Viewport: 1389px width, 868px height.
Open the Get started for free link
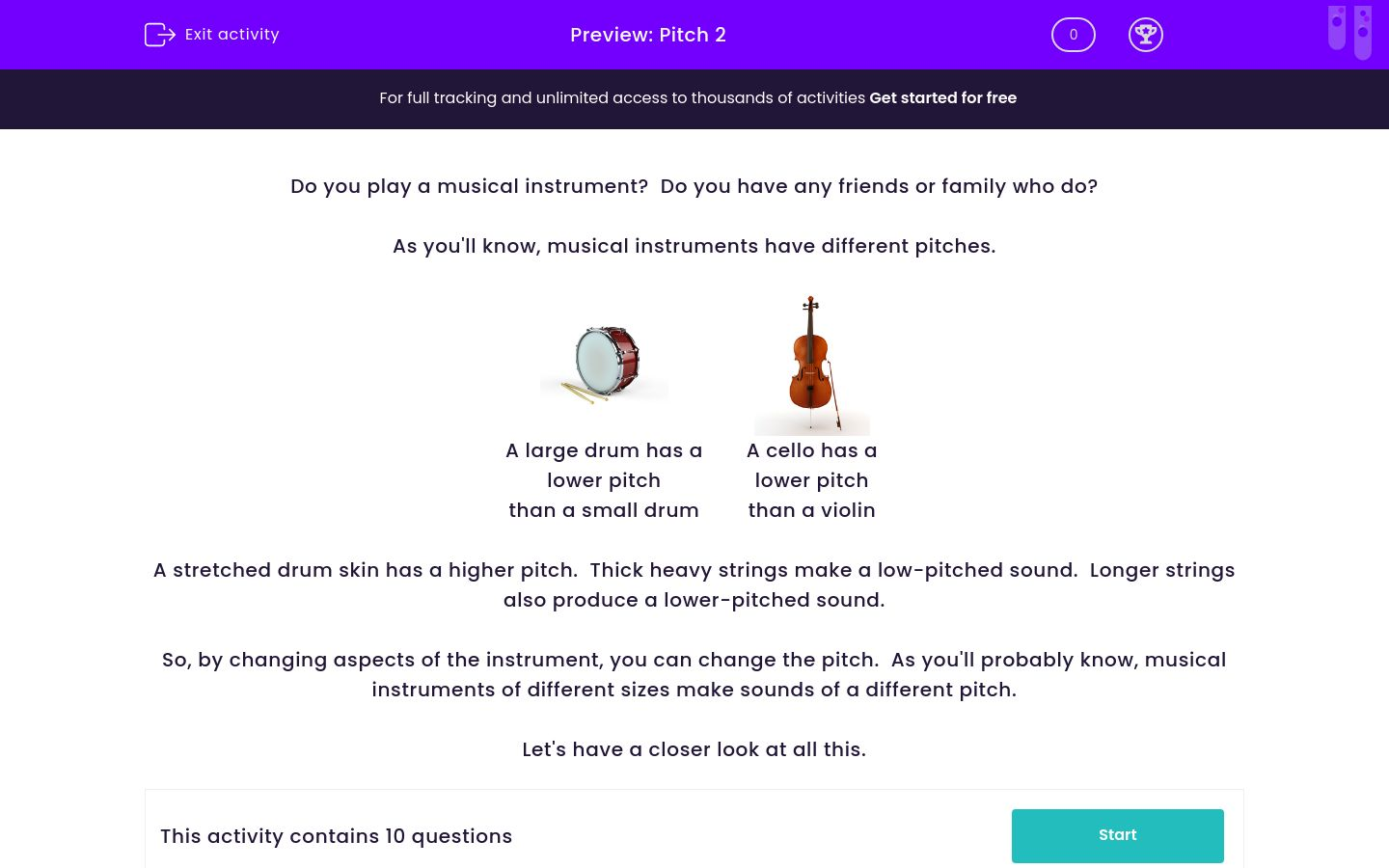(943, 98)
